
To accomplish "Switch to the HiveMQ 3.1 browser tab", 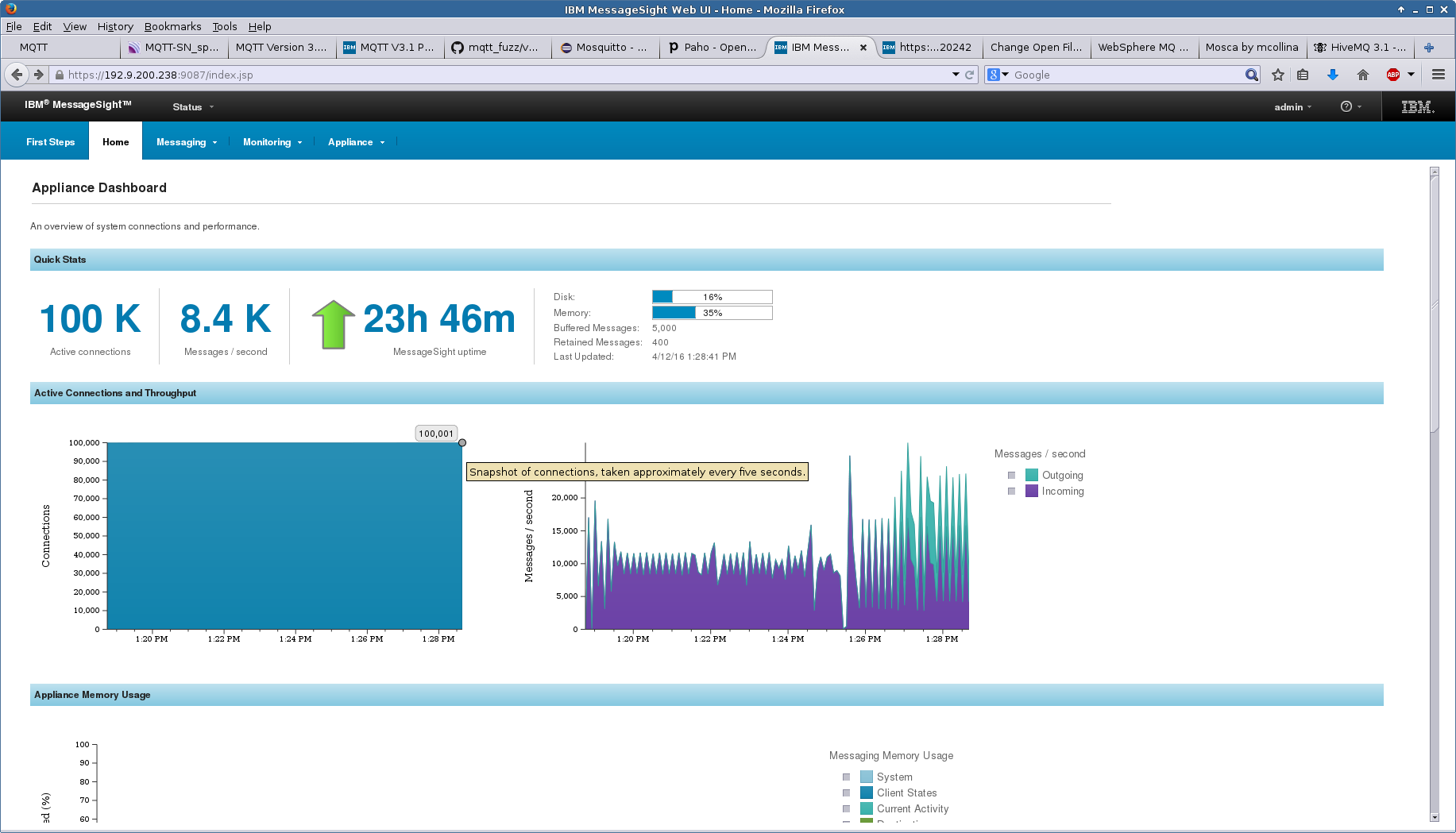I will click(1359, 48).
